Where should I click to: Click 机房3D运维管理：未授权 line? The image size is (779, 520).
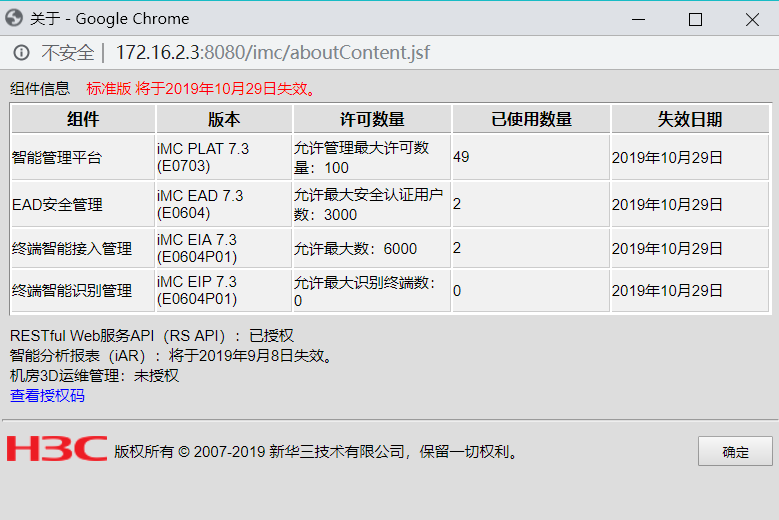(x=94, y=375)
